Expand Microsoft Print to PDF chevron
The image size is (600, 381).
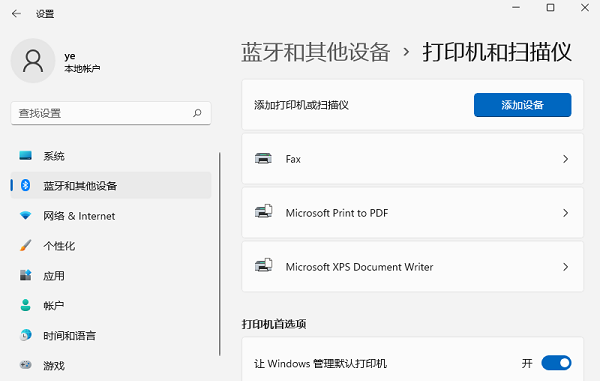pyautogui.click(x=566, y=213)
